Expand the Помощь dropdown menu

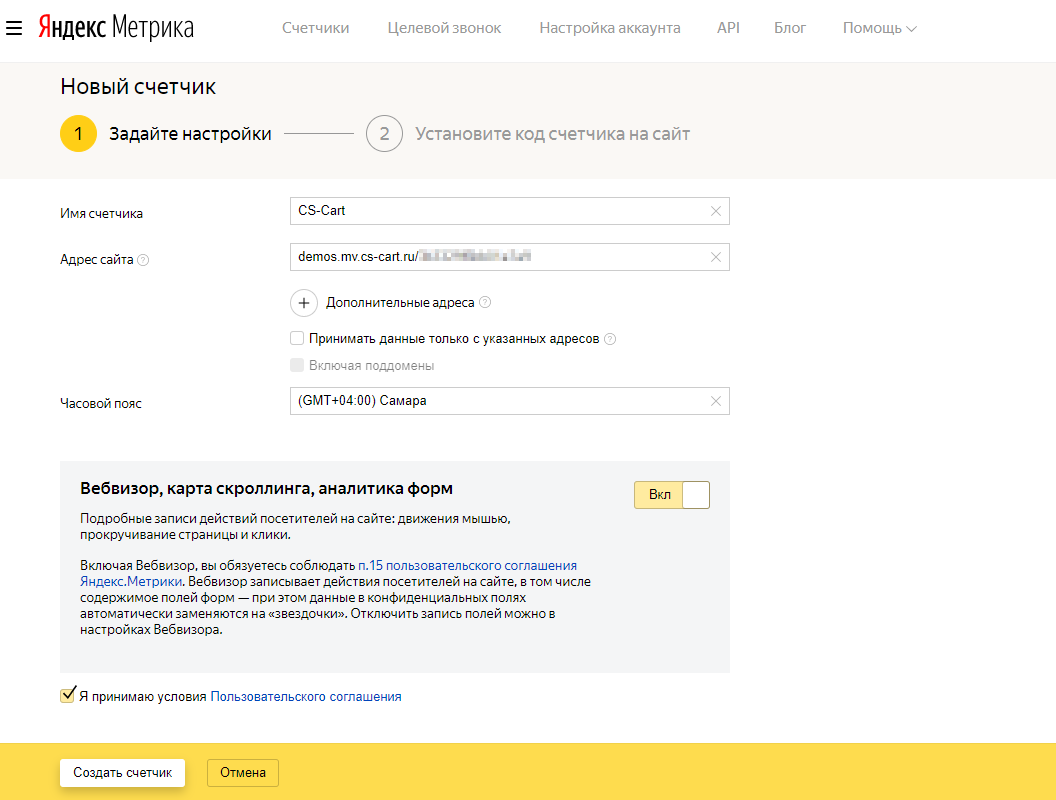coord(879,28)
